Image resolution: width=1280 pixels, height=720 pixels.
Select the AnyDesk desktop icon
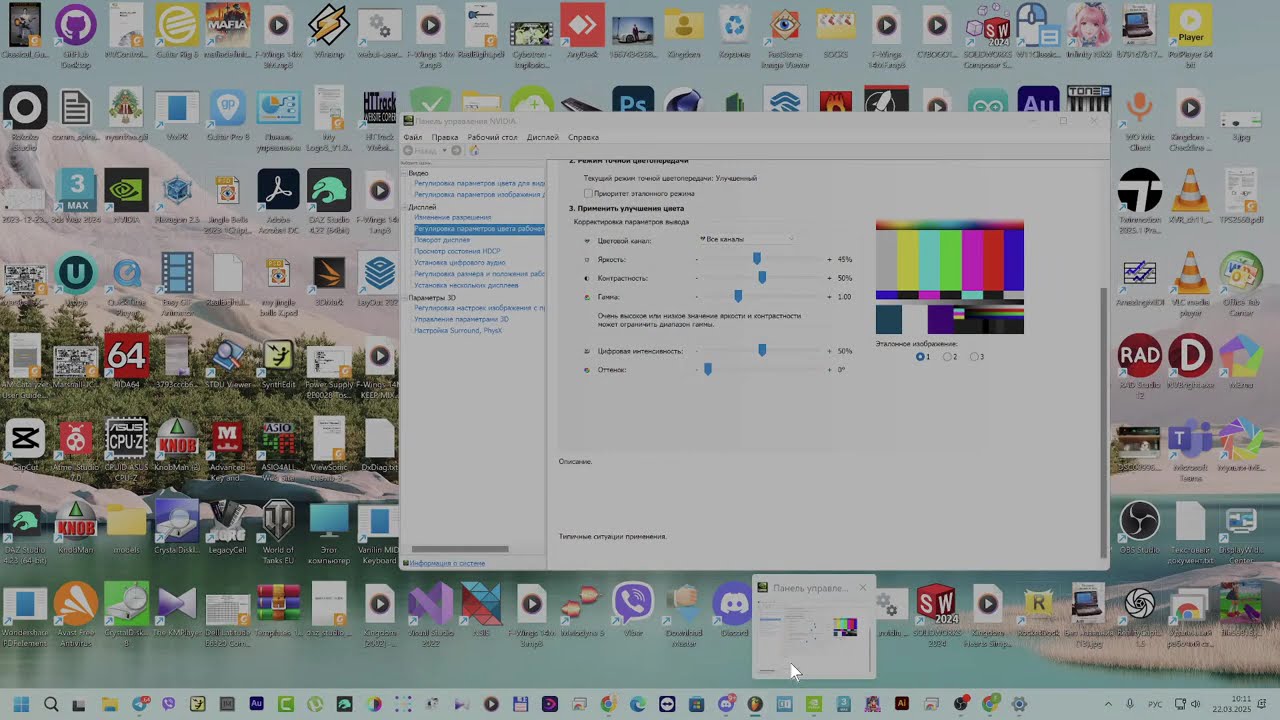[582, 32]
